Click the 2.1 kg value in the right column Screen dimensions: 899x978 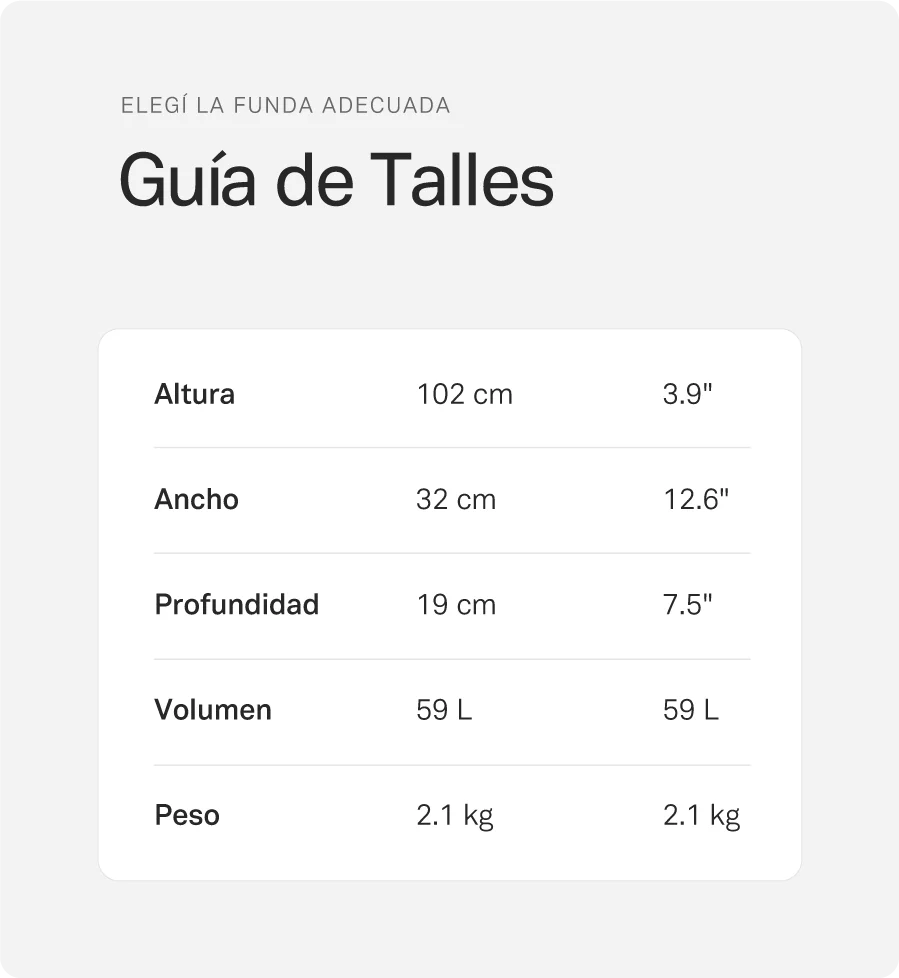701,816
